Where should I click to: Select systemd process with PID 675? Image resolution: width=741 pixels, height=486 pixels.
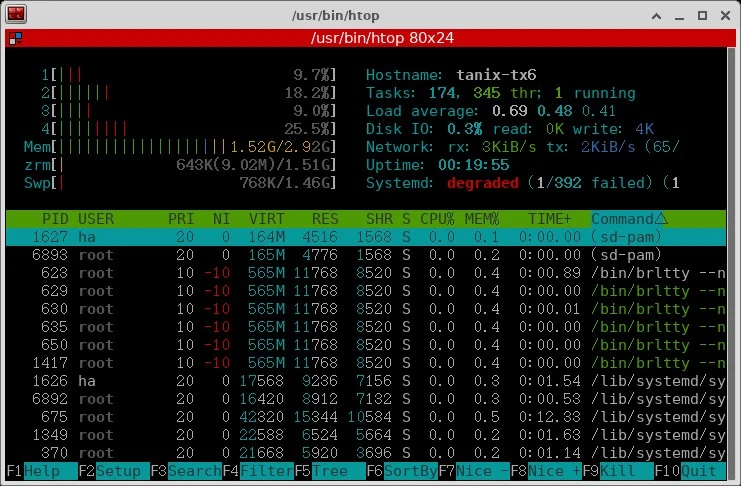click(x=366, y=417)
